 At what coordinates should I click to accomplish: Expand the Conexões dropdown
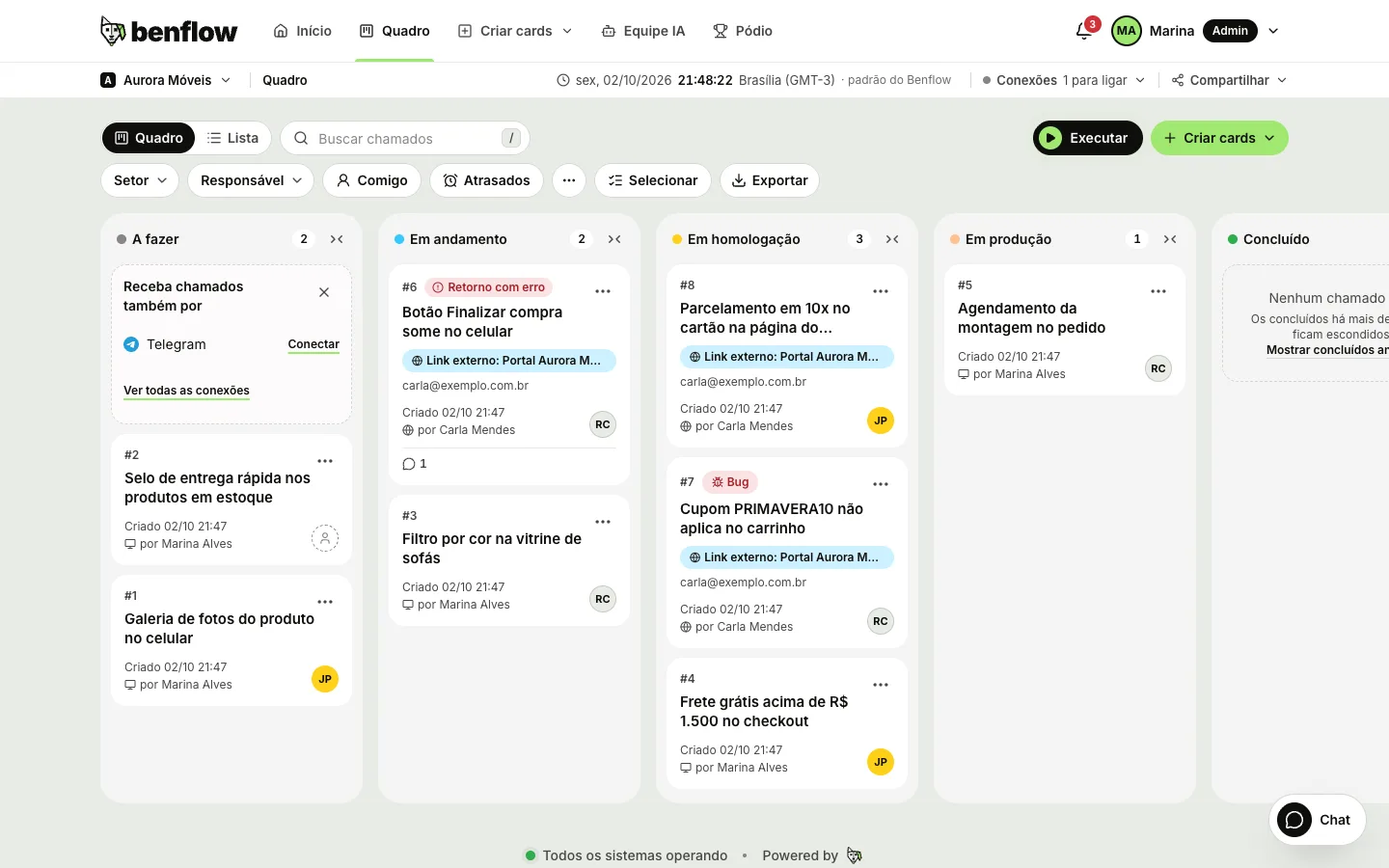pyautogui.click(x=1064, y=80)
